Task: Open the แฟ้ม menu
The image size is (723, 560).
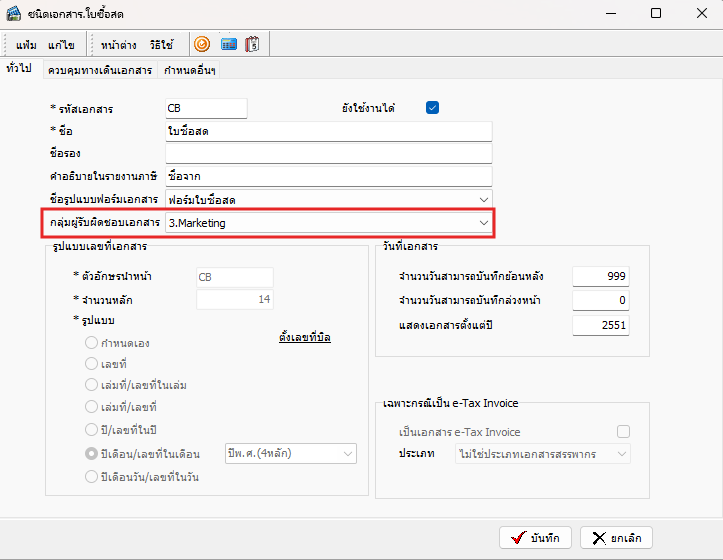Action: click(x=26, y=45)
